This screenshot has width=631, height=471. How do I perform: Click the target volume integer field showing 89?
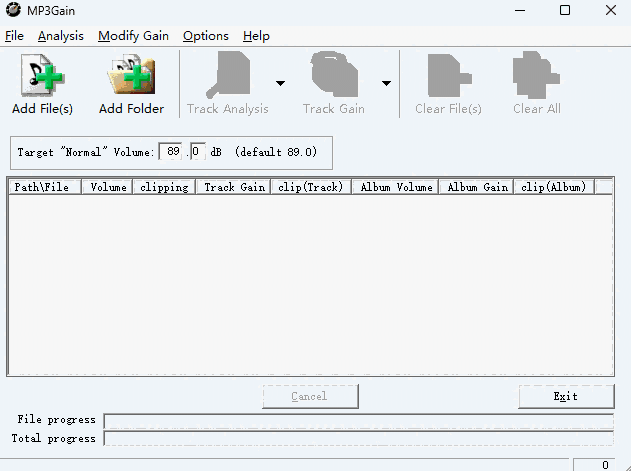pyautogui.click(x=171, y=151)
